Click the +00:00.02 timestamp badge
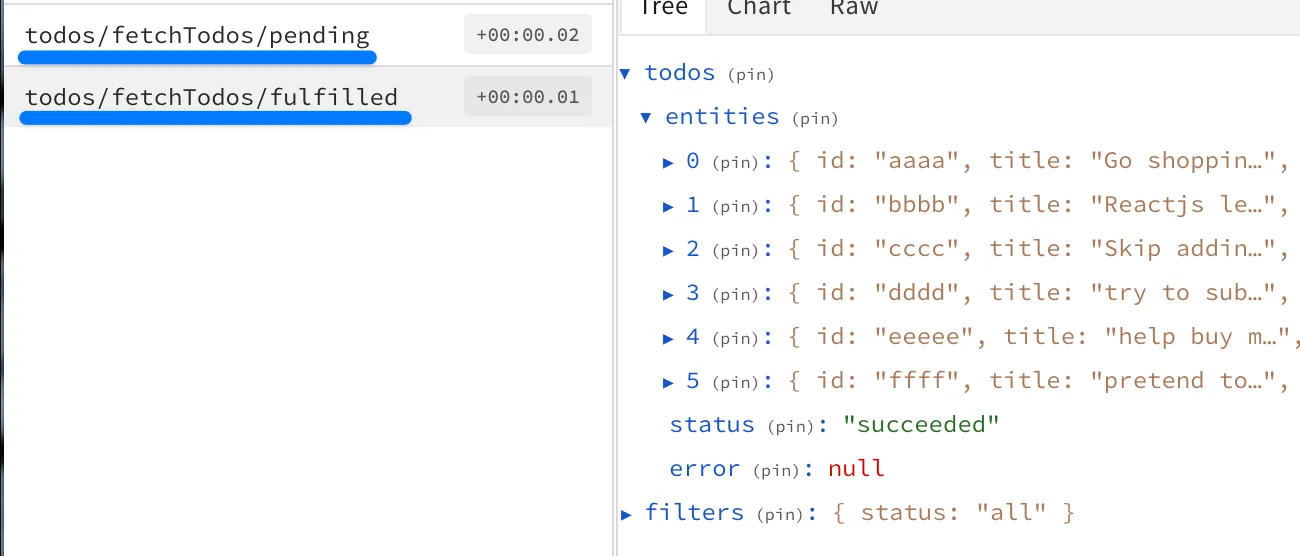 (x=528, y=35)
